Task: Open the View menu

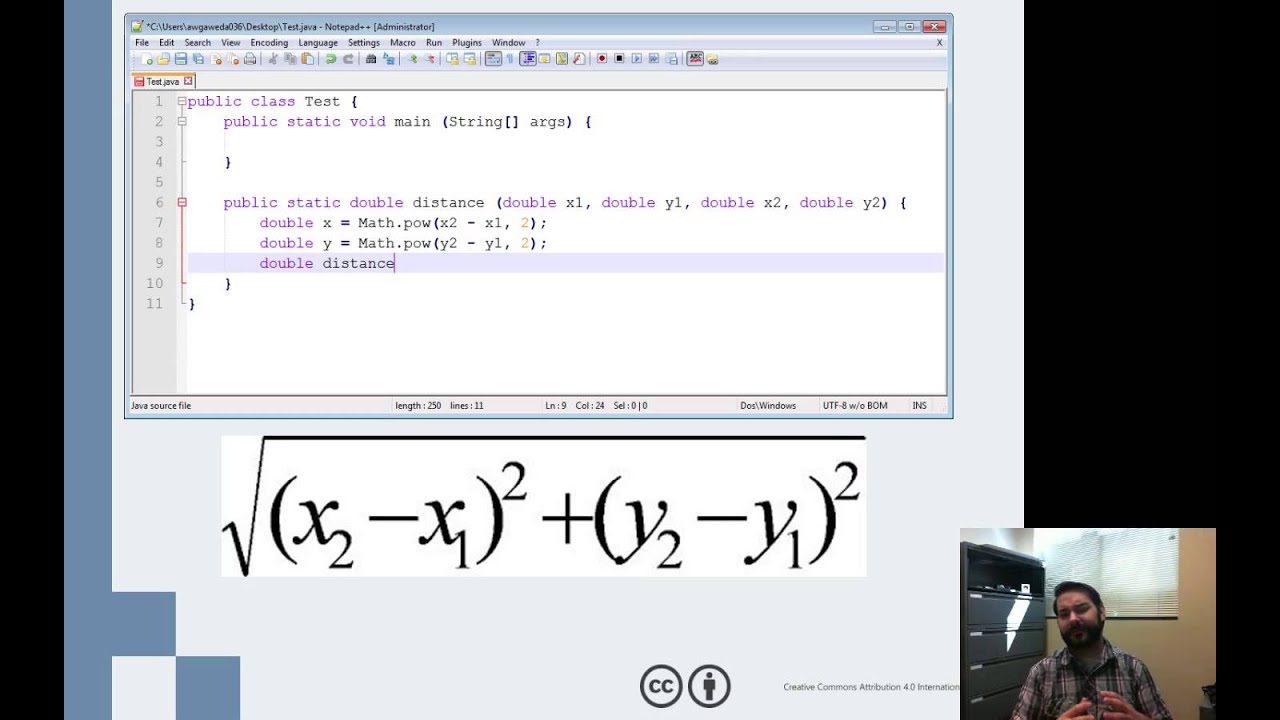Action: tap(231, 43)
